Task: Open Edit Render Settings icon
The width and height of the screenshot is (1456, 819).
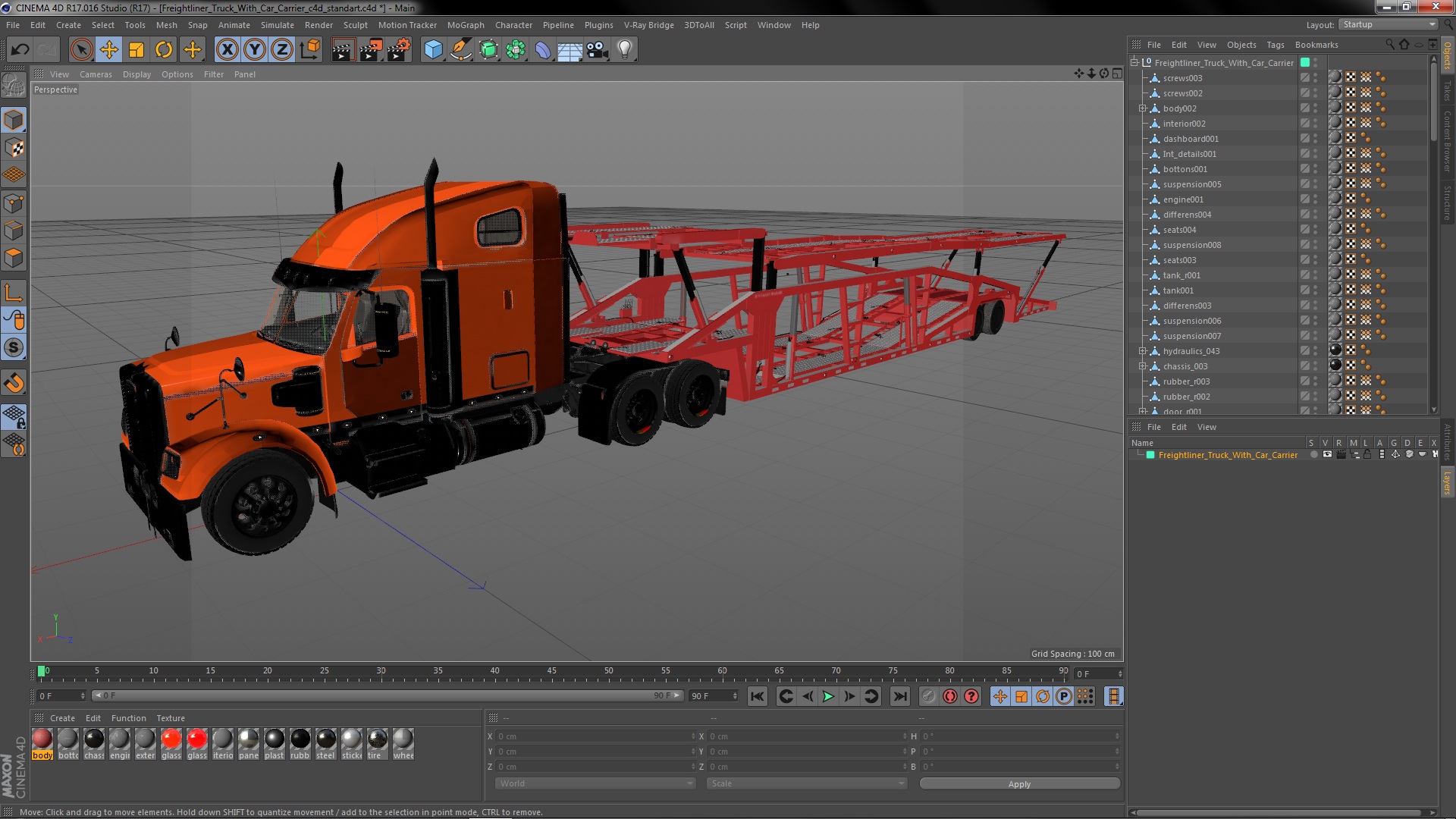Action: pyautogui.click(x=399, y=50)
